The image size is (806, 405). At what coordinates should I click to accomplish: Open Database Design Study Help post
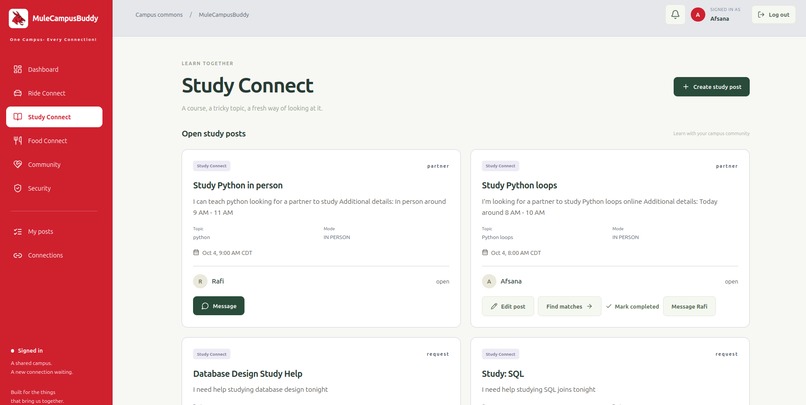pyautogui.click(x=248, y=374)
